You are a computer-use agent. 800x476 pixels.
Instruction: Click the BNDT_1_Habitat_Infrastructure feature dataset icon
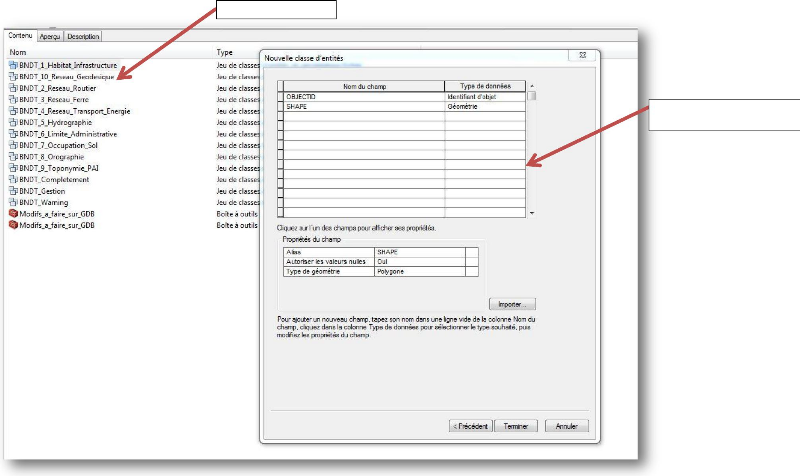(13, 65)
